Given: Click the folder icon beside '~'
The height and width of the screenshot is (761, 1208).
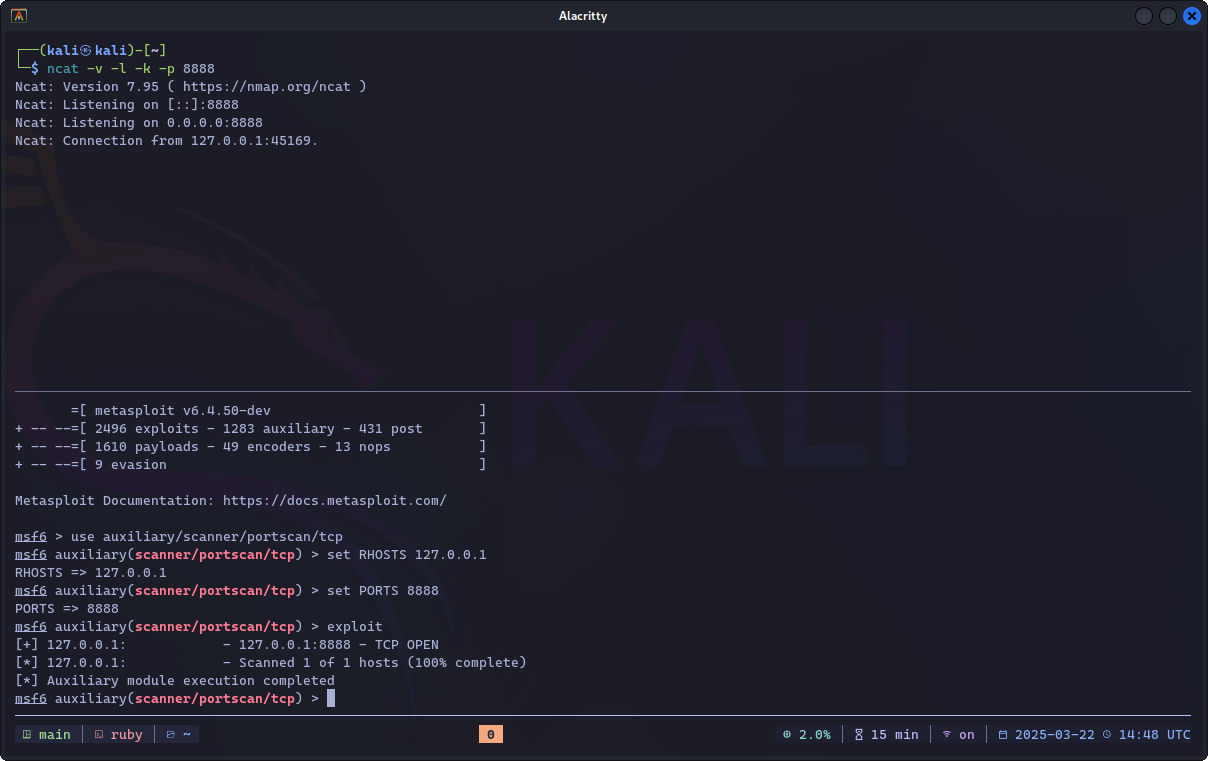Looking at the screenshot, I should click(x=171, y=734).
